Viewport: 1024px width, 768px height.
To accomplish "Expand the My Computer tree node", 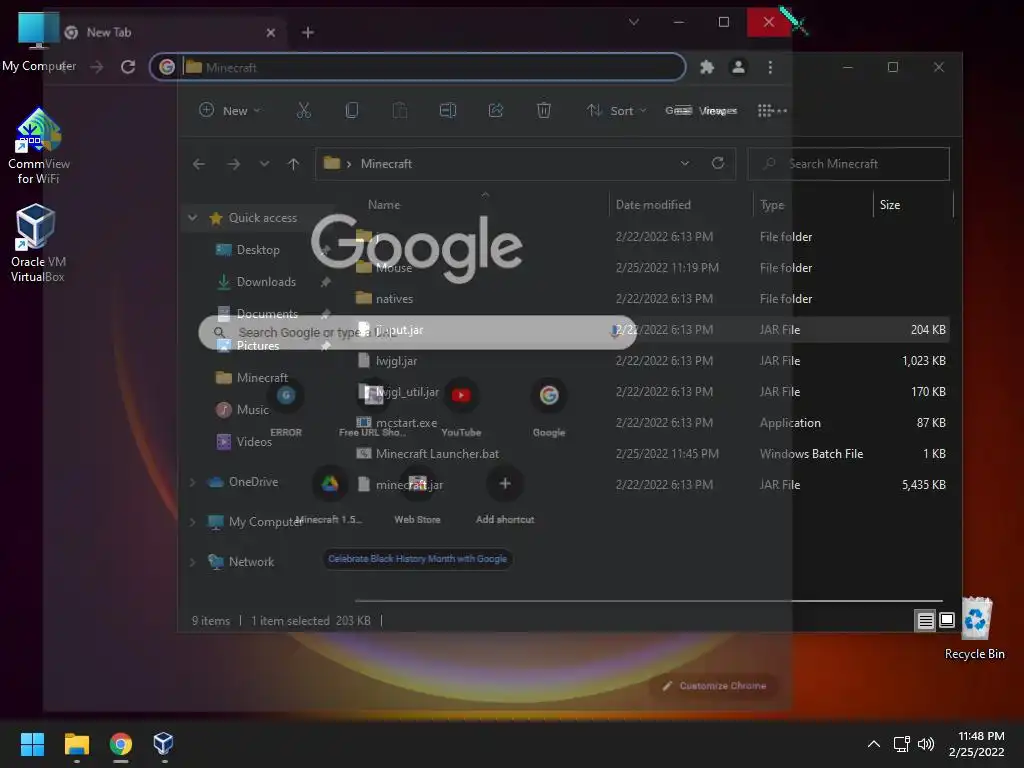I will click(193, 522).
